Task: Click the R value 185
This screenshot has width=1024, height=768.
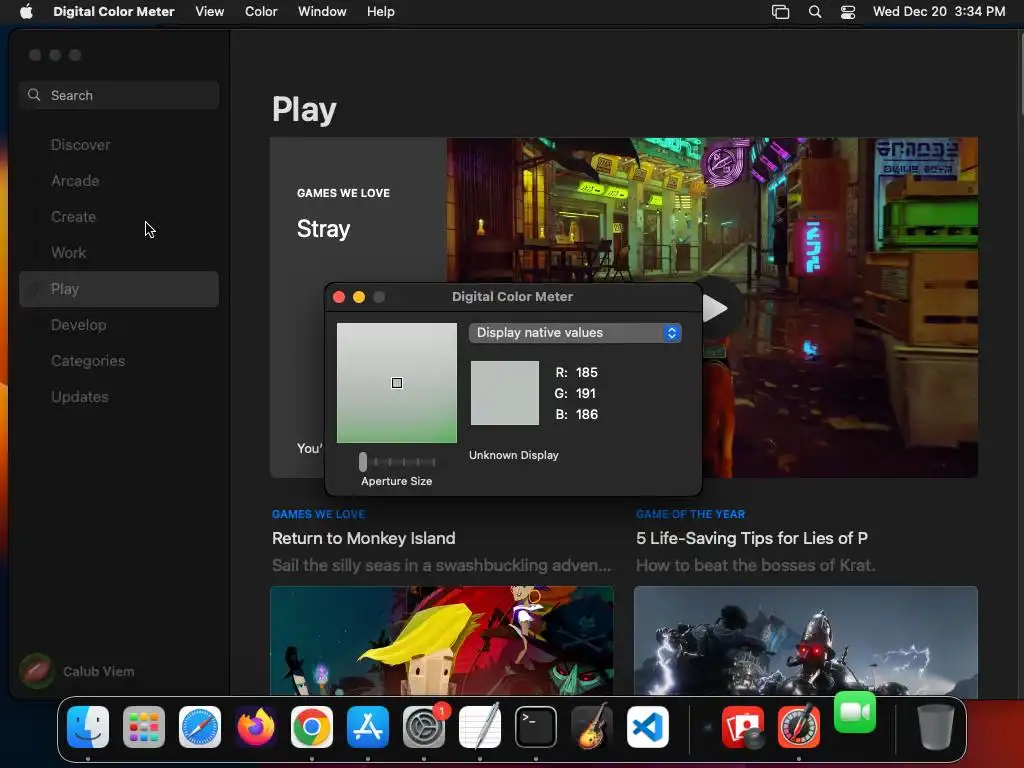Action: 586,372
